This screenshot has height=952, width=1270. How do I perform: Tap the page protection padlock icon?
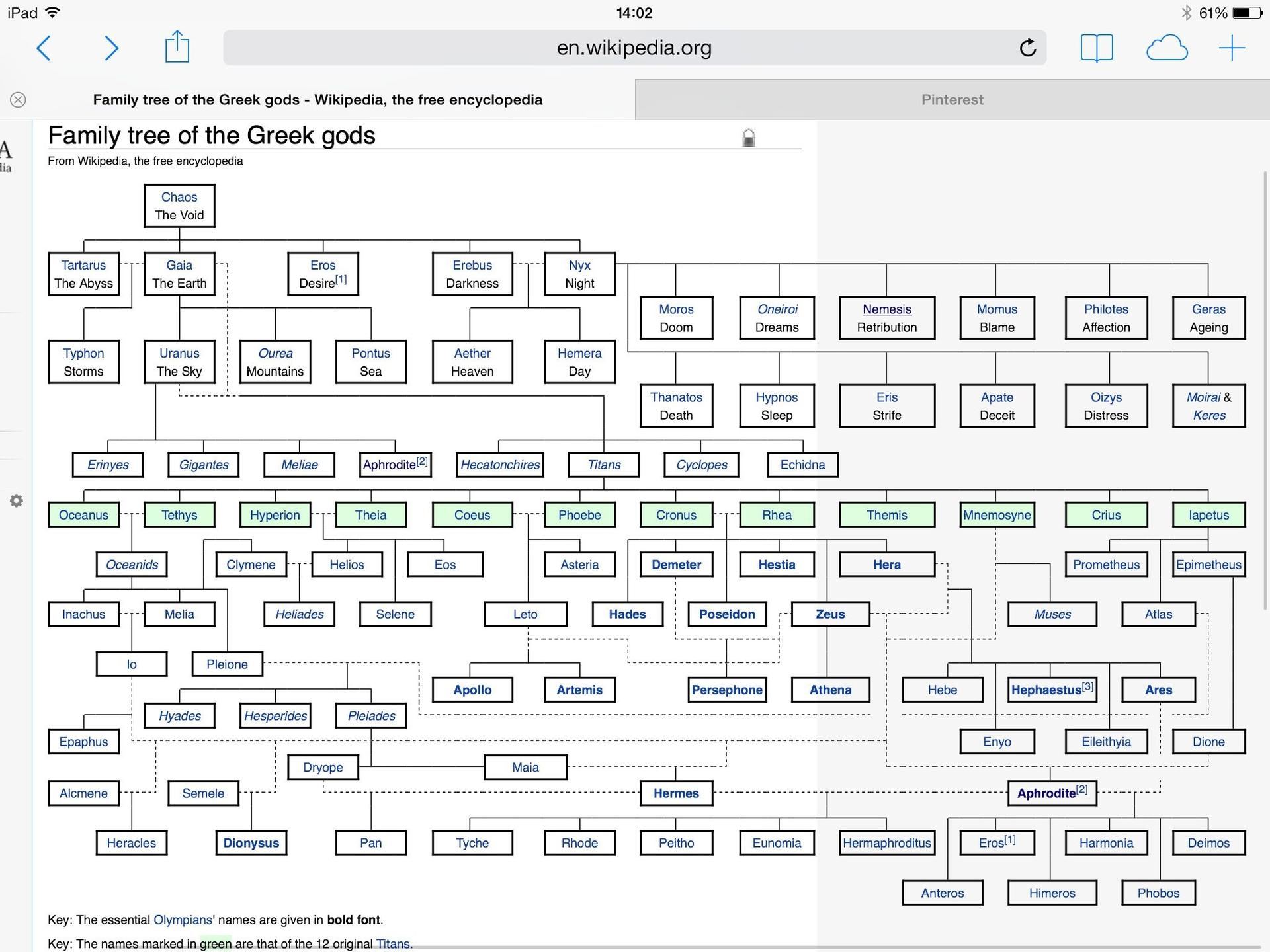click(748, 138)
